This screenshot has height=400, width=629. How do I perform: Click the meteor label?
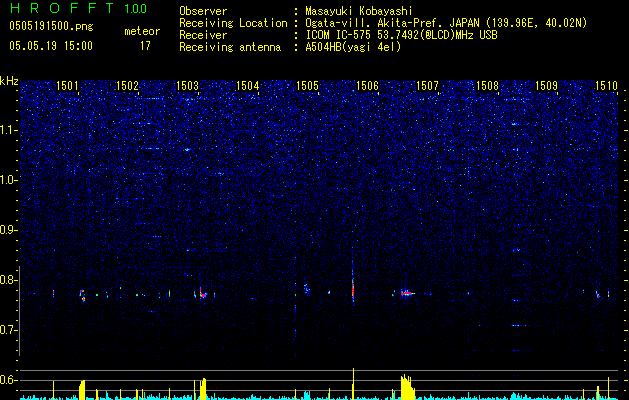pos(142,31)
